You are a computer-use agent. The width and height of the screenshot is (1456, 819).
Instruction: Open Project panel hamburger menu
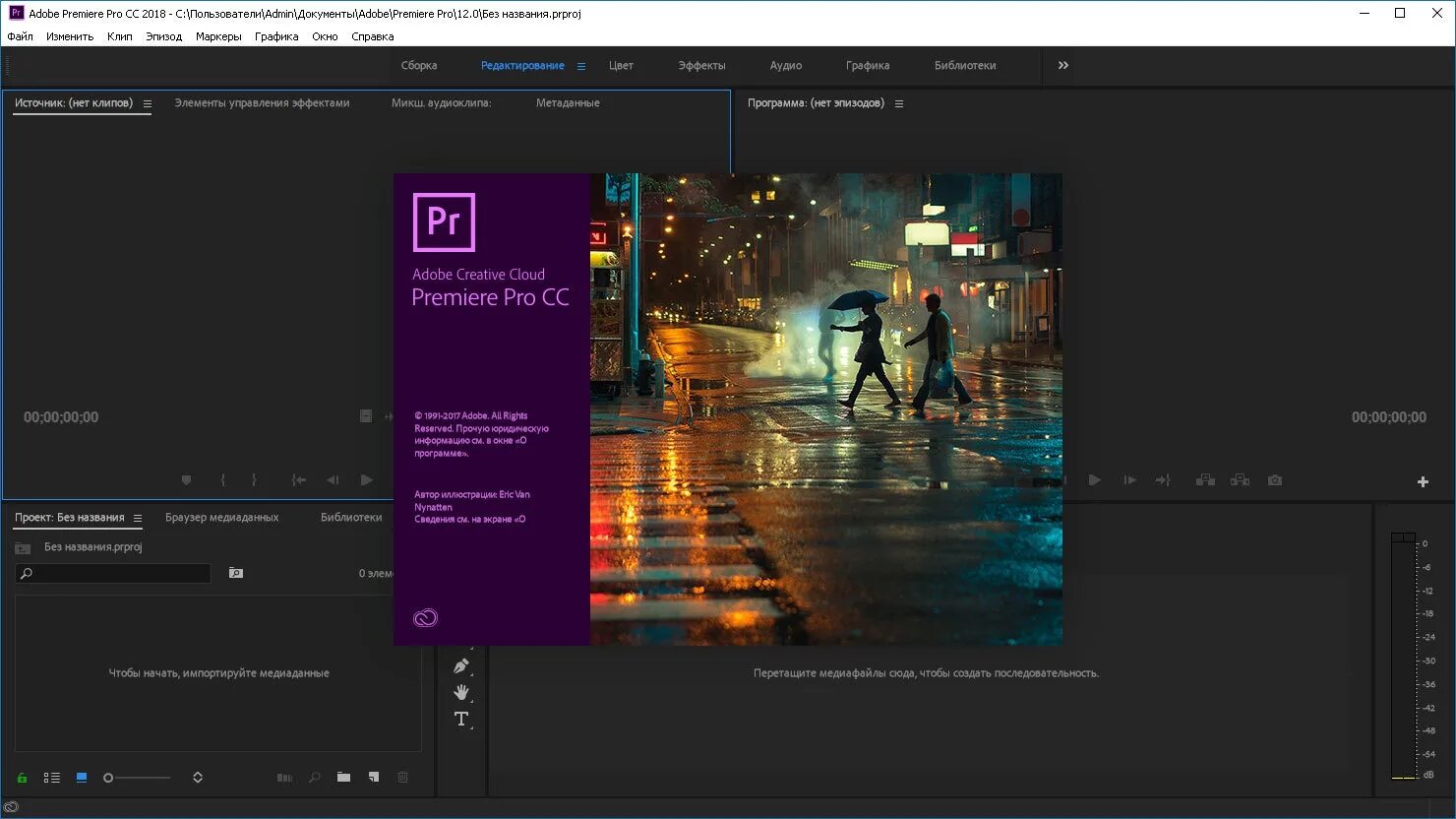click(x=138, y=518)
